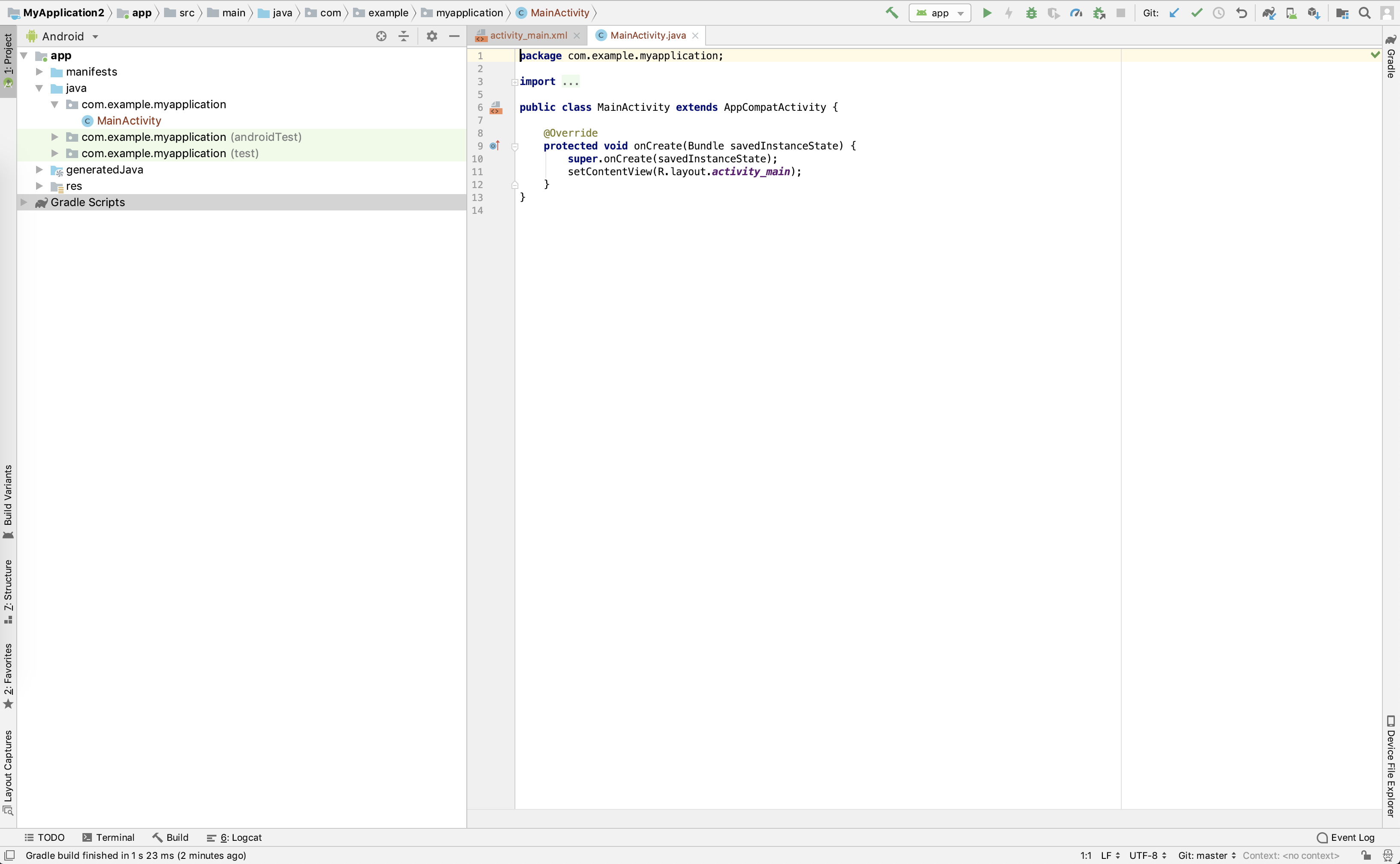This screenshot has width=1400, height=864.
Task: Click the LF line separator selector
Action: pos(1110,855)
